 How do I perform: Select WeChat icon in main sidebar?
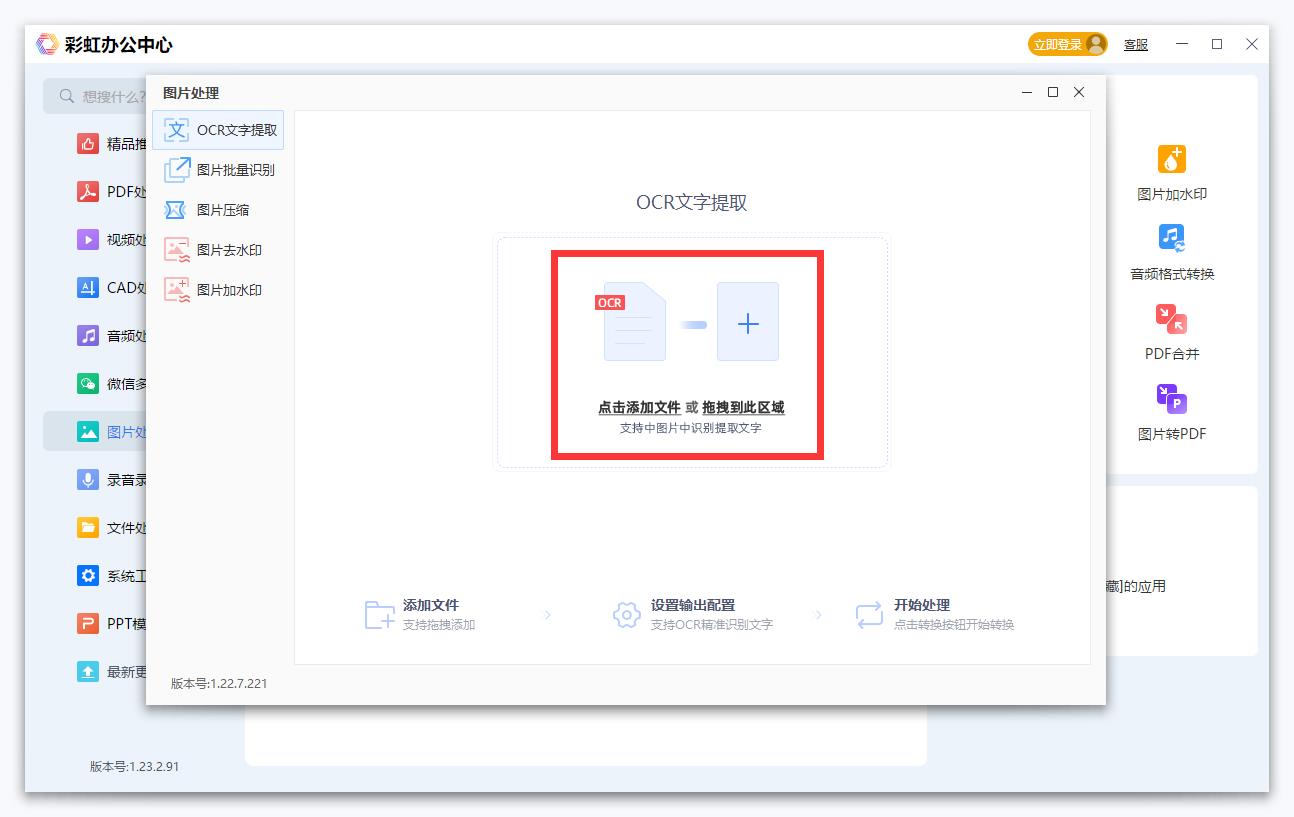point(88,383)
